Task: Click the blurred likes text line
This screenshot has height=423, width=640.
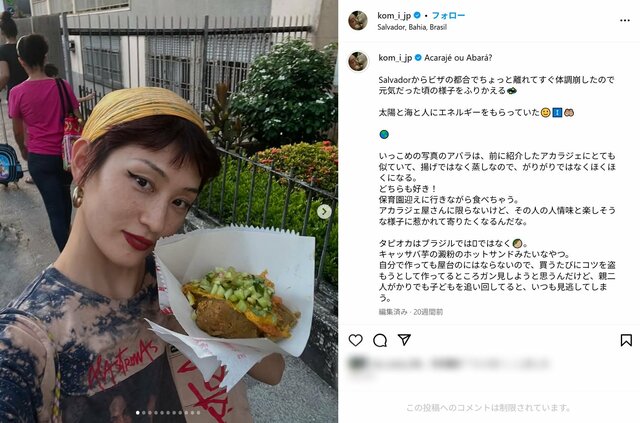Action: 449,363
